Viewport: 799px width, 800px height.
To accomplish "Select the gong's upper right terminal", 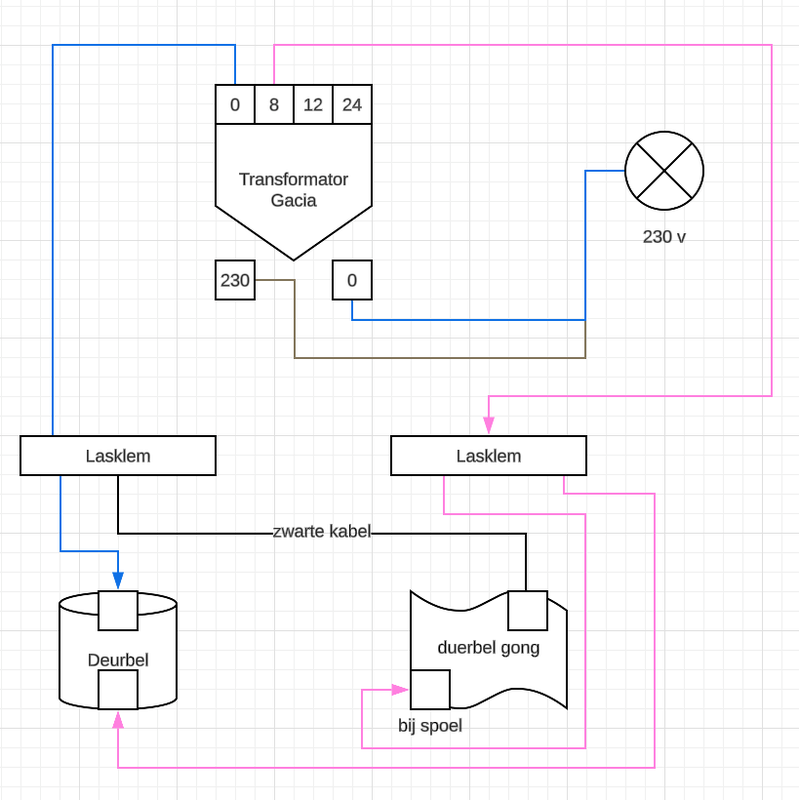I will click(528, 611).
